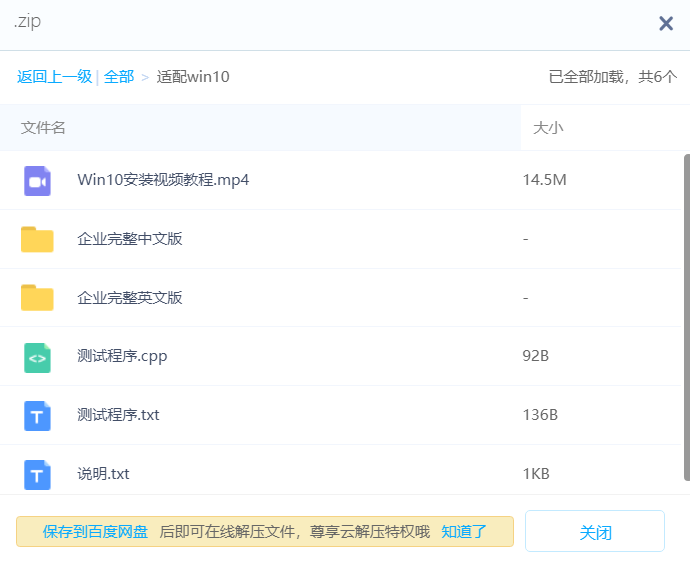Close the zip preview dialog with X

(666, 23)
